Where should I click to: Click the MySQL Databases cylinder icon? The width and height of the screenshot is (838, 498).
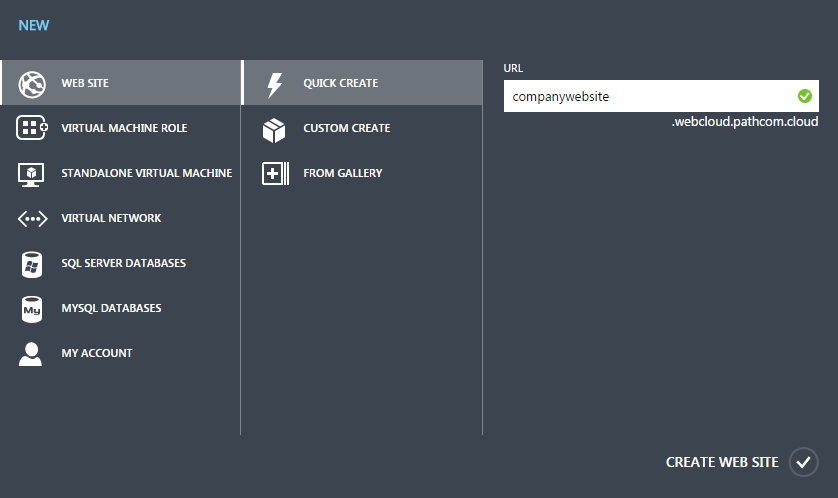click(32, 309)
